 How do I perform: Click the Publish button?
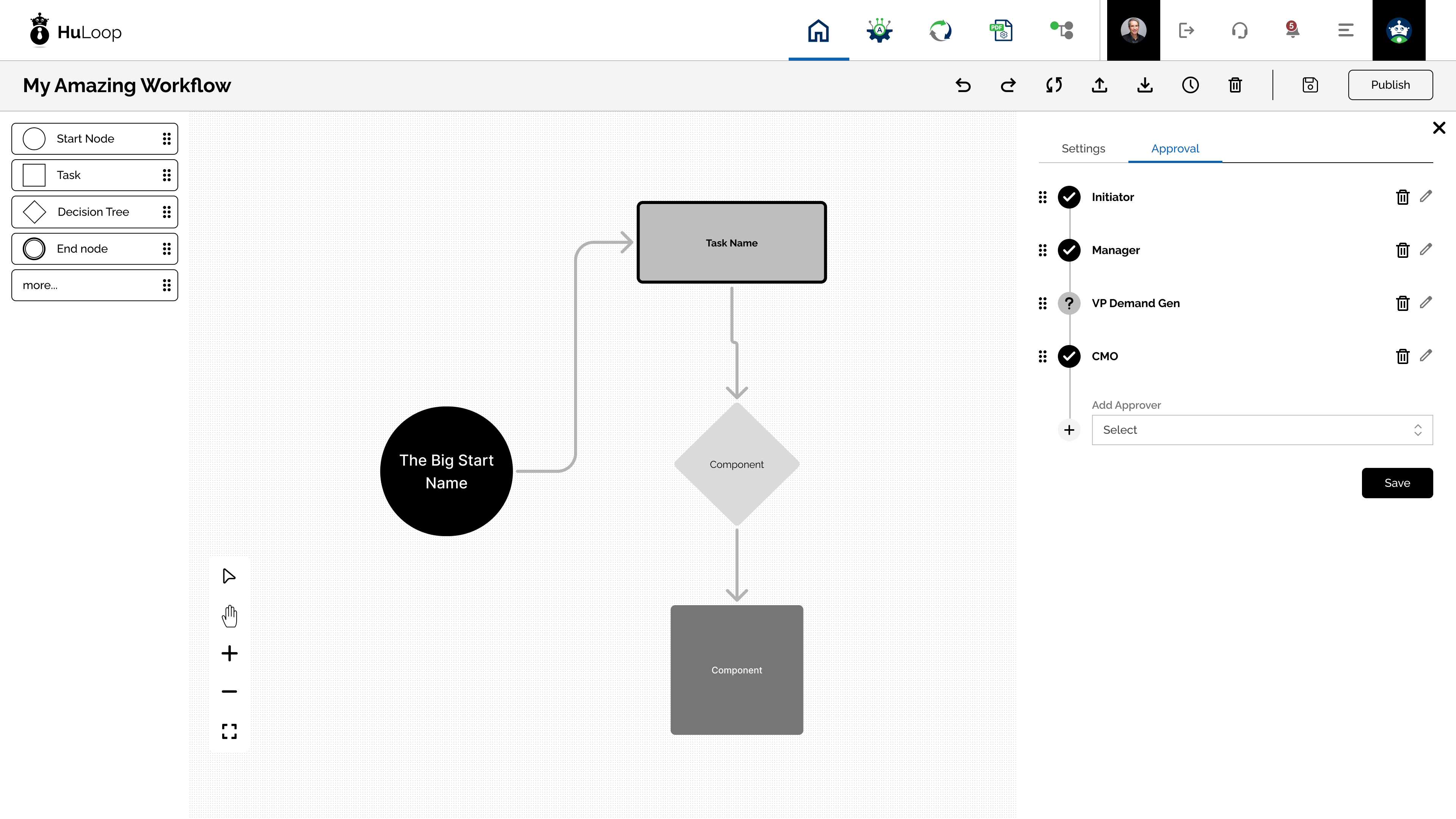pos(1390,85)
